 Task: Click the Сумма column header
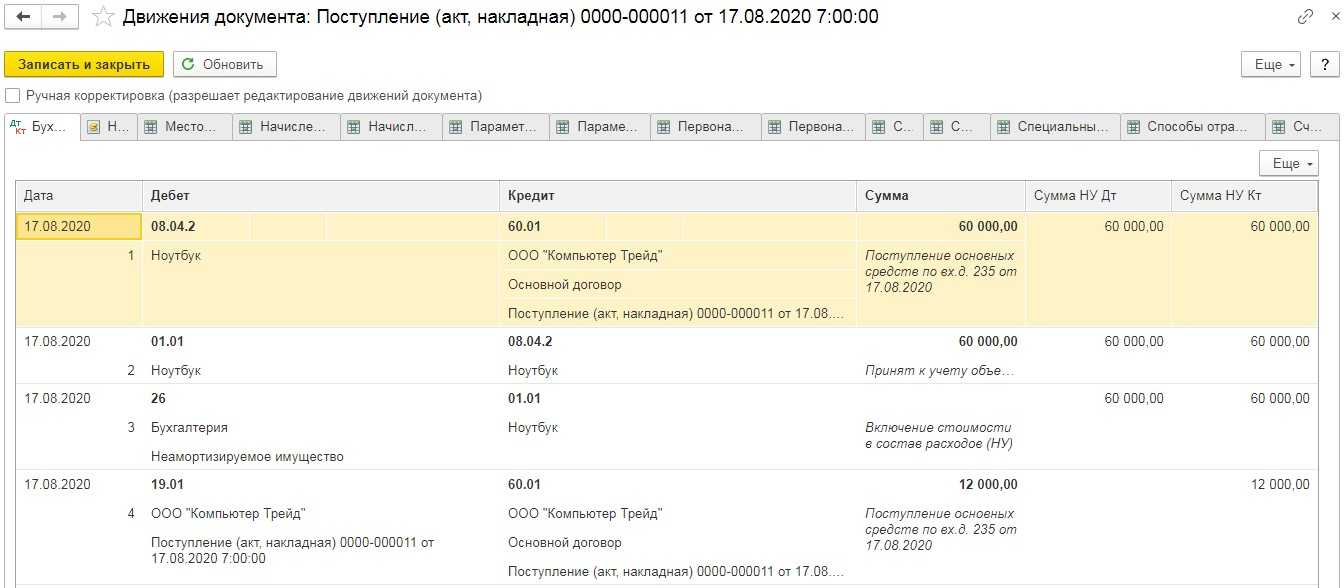941,196
